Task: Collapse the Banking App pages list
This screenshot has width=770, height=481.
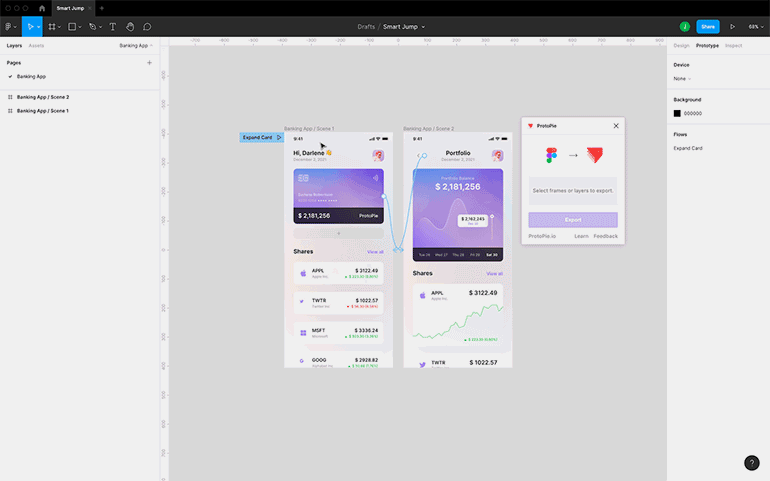Action: 136,45
